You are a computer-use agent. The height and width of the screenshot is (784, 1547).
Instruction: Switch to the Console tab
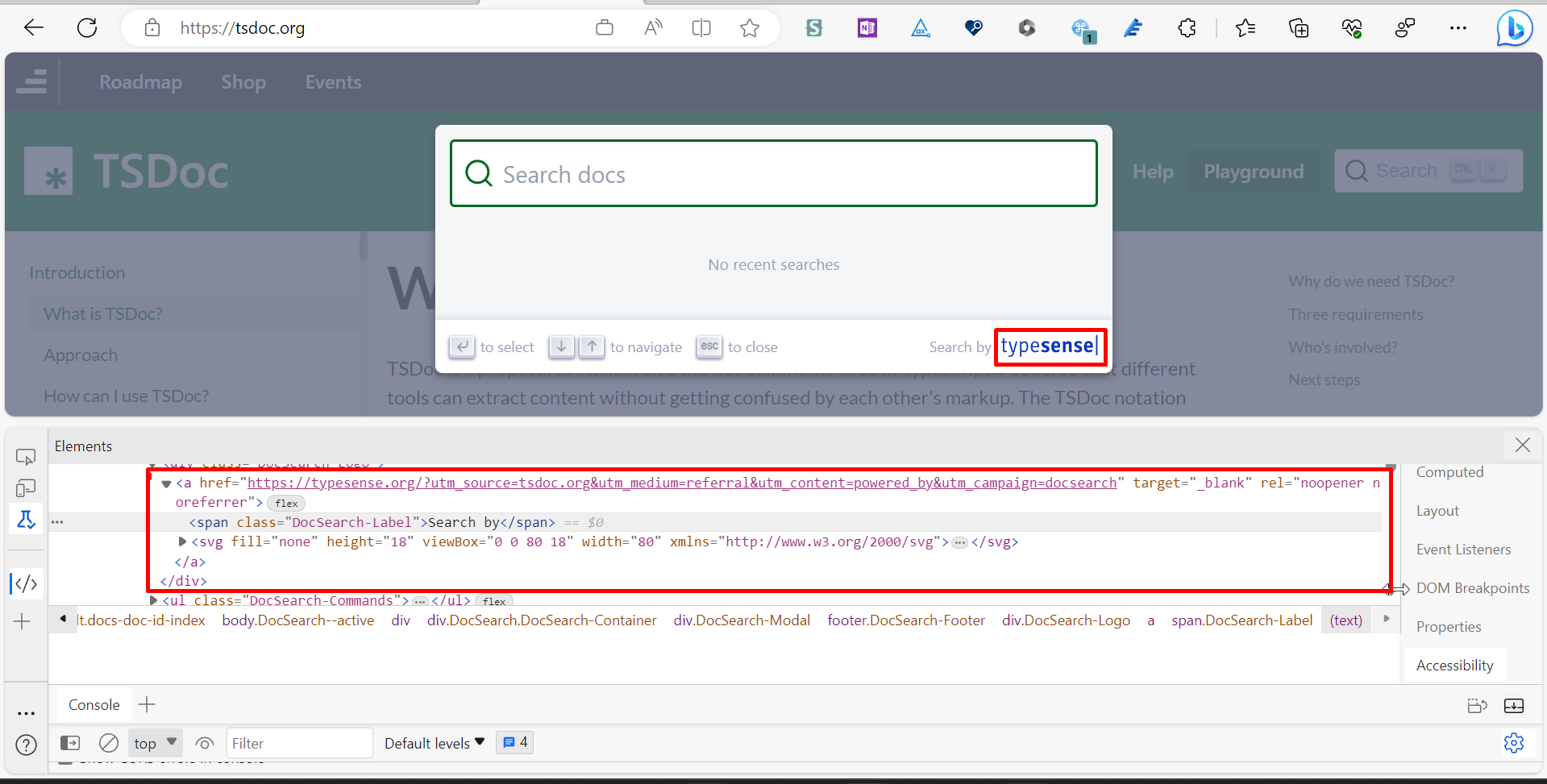point(94,703)
